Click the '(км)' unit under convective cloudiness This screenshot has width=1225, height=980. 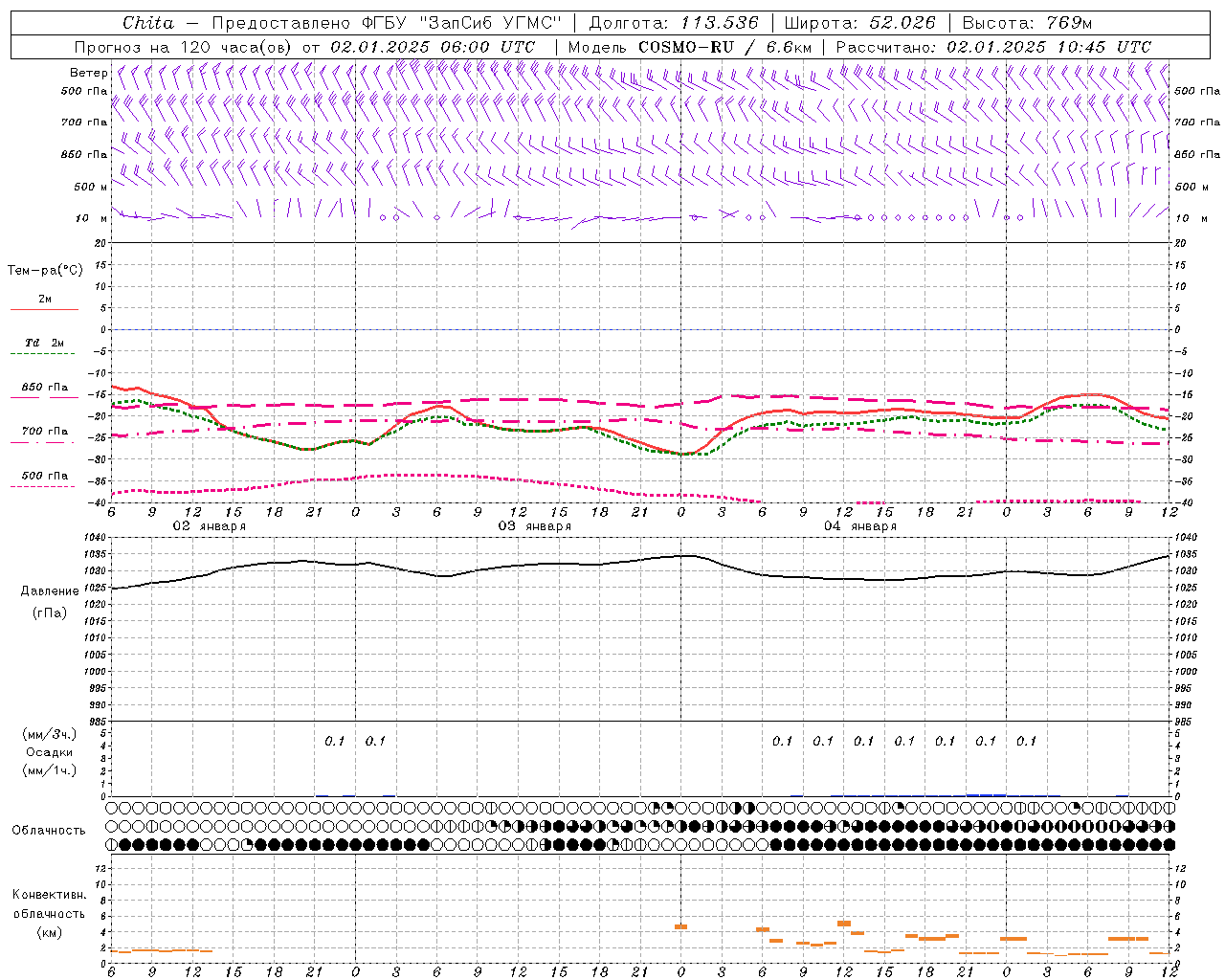tap(49, 932)
